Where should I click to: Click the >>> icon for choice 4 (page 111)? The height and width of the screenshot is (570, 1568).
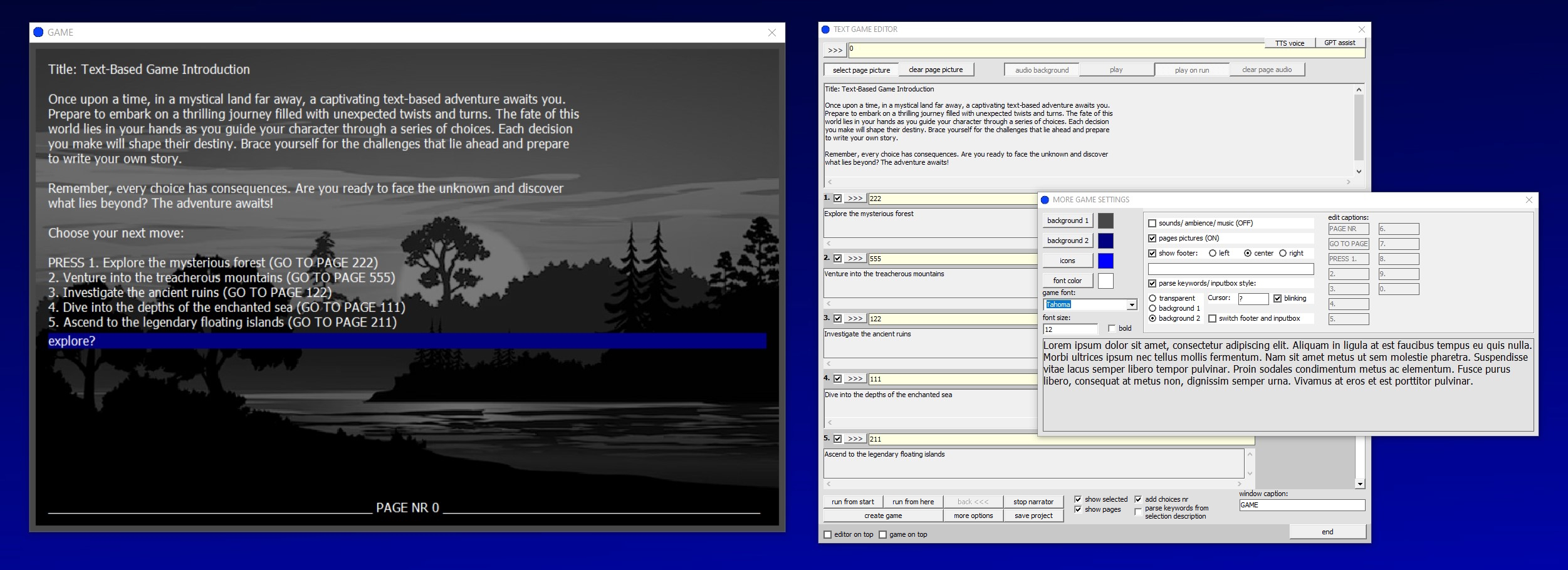[x=854, y=379]
